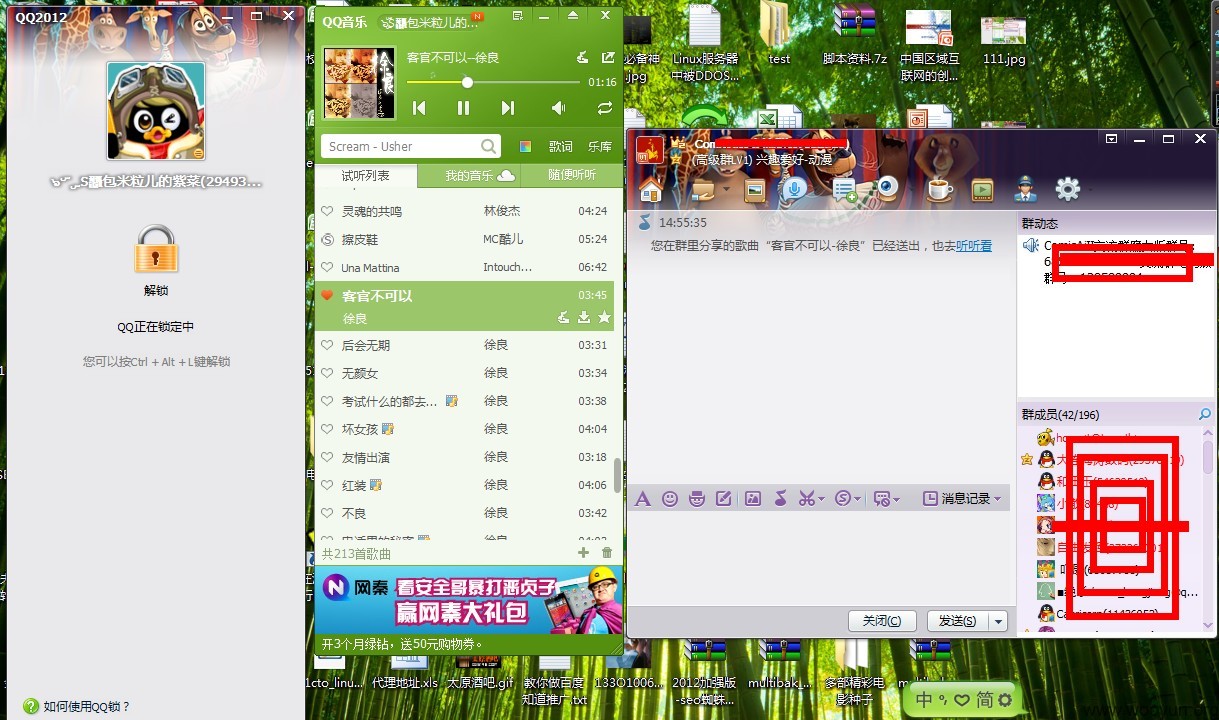
Task: Click the playlist trash delete icon
Action: point(607,553)
